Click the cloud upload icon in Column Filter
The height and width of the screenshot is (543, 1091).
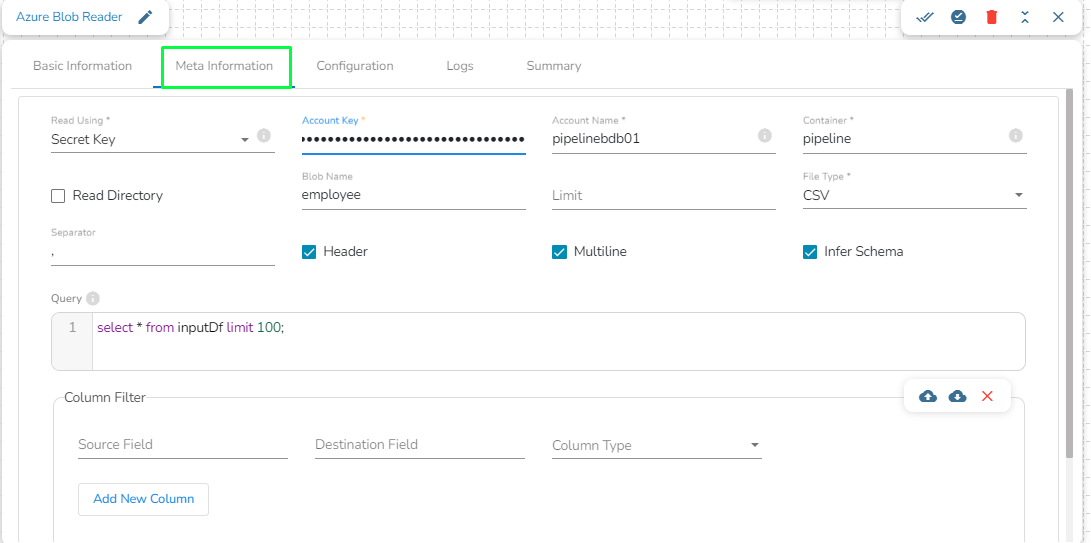click(928, 396)
